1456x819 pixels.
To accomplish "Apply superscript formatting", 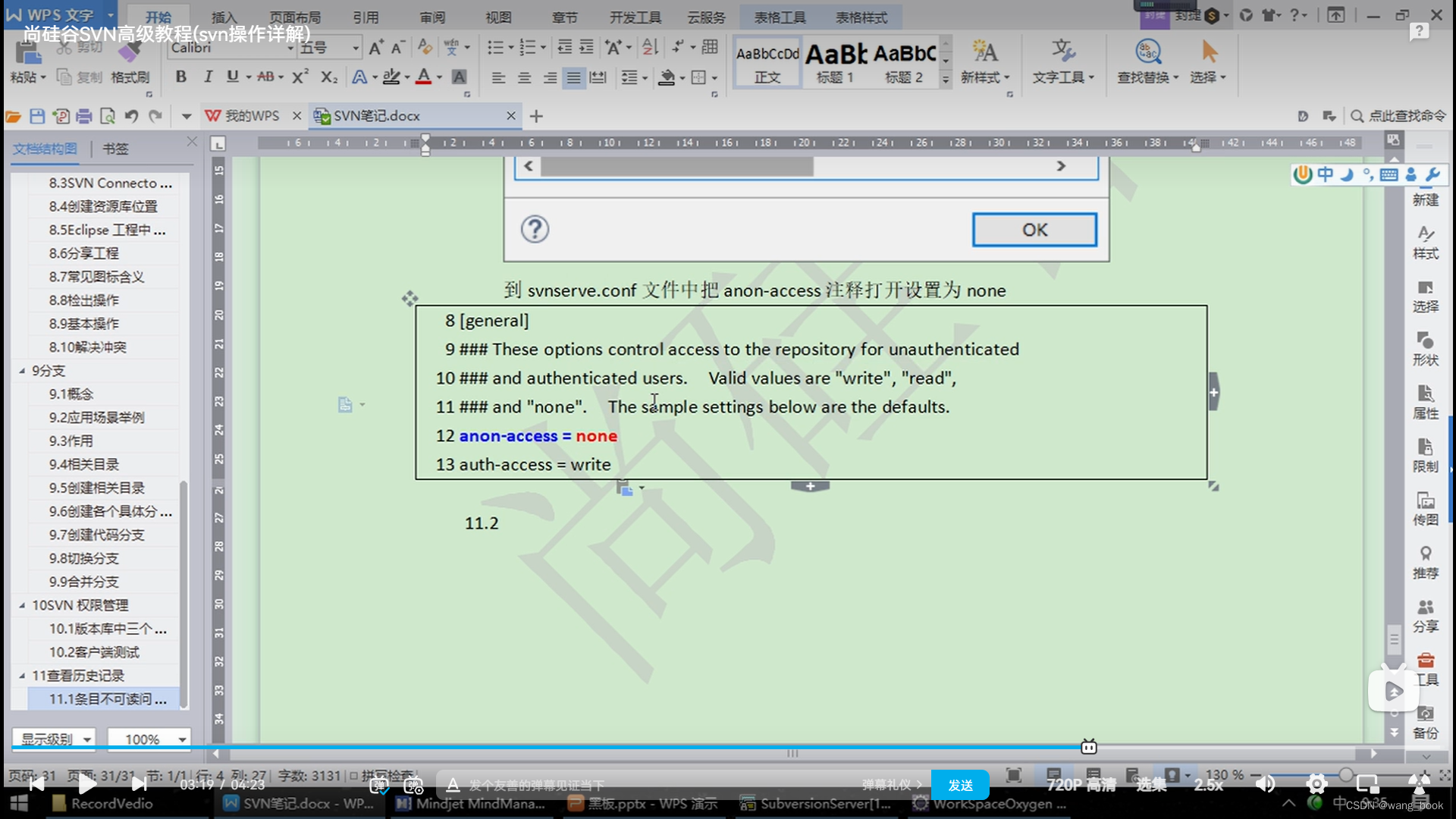I will pos(300,77).
